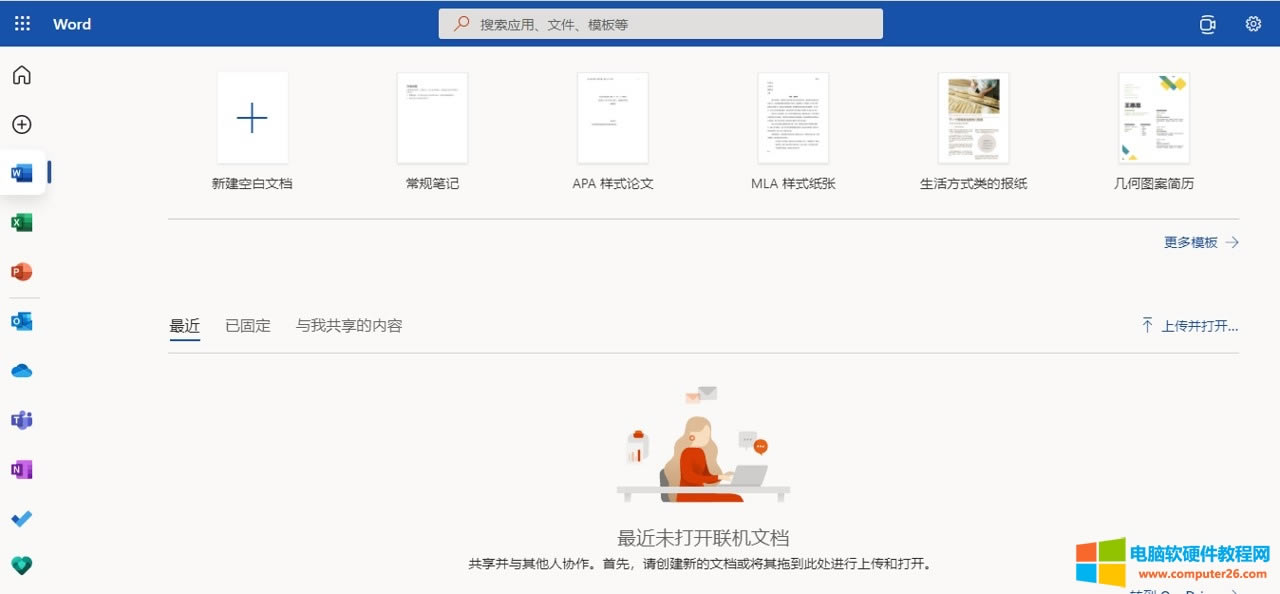The image size is (1280, 594).
Task: Click the Create new plus icon
Action: pos(22,124)
